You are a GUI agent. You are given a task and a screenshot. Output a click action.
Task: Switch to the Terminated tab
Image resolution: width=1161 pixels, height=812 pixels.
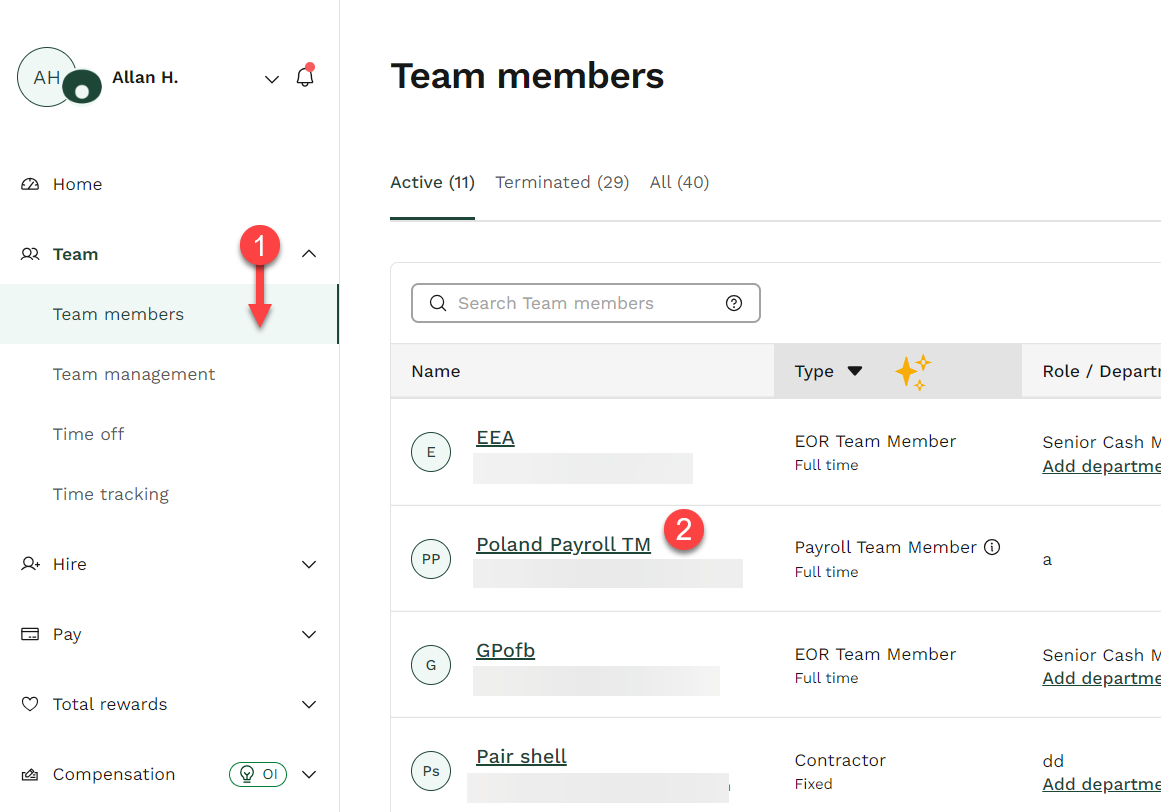tap(562, 182)
